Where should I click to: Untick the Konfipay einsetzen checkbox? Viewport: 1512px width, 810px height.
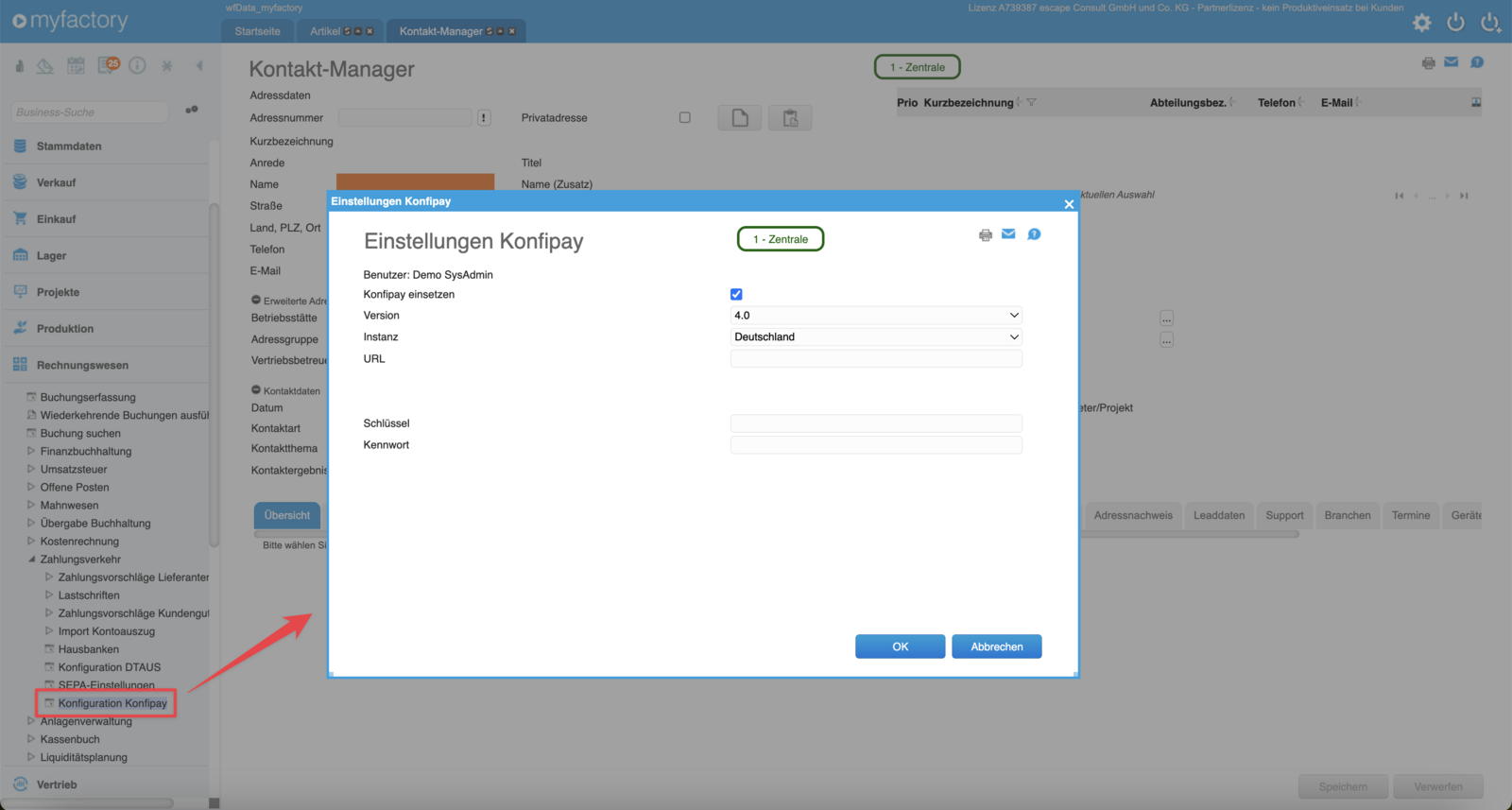point(736,294)
